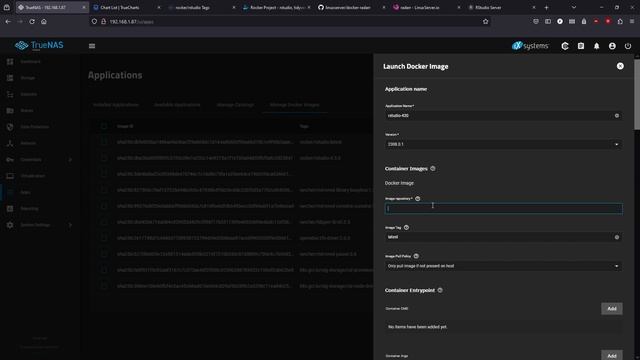Open the Firefox application menu
640x360 pixels.
click(x=632, y=22)
